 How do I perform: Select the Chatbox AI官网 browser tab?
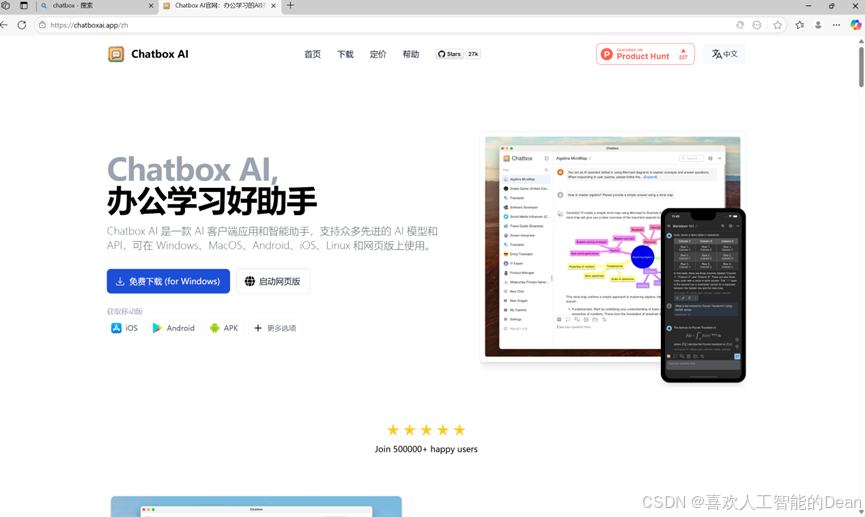[x=220, y=6]
